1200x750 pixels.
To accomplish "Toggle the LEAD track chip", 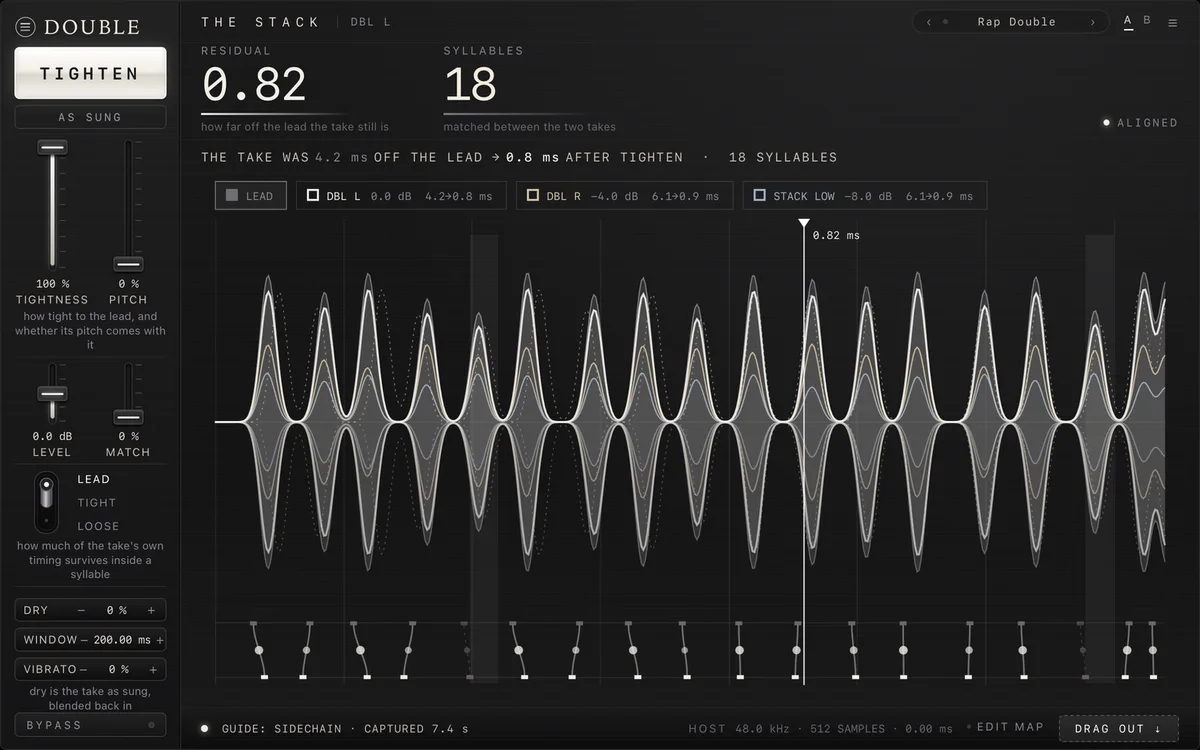I will pos(250,196).
